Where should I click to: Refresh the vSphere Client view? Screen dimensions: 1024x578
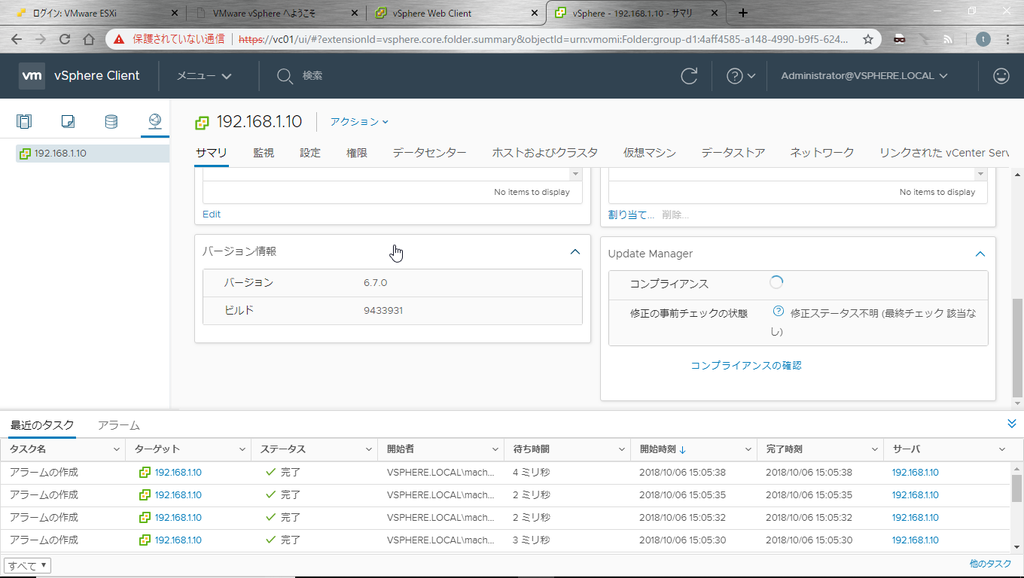click(689, 75)
